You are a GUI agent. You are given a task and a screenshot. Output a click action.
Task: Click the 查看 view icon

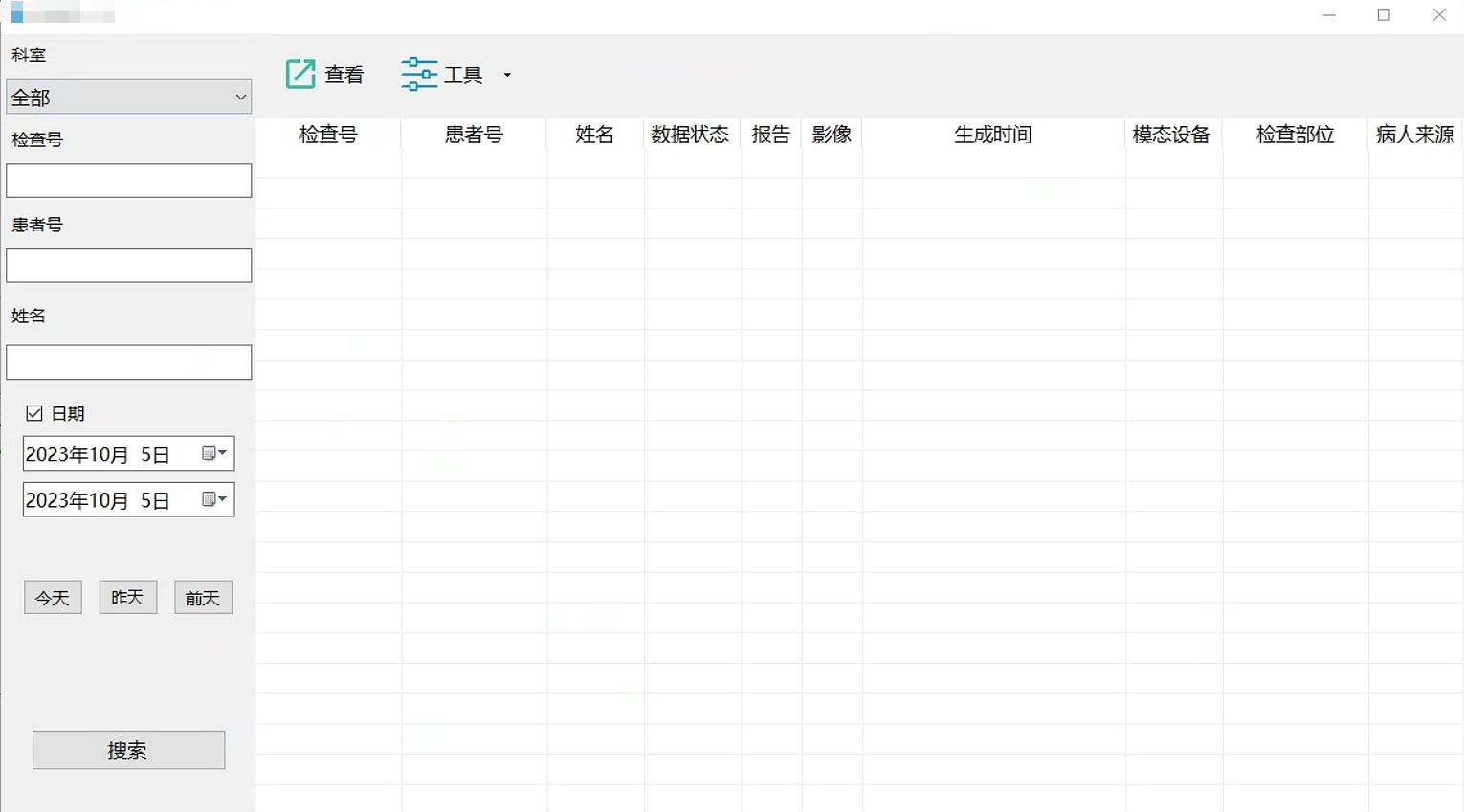click(x=300, y=74)
